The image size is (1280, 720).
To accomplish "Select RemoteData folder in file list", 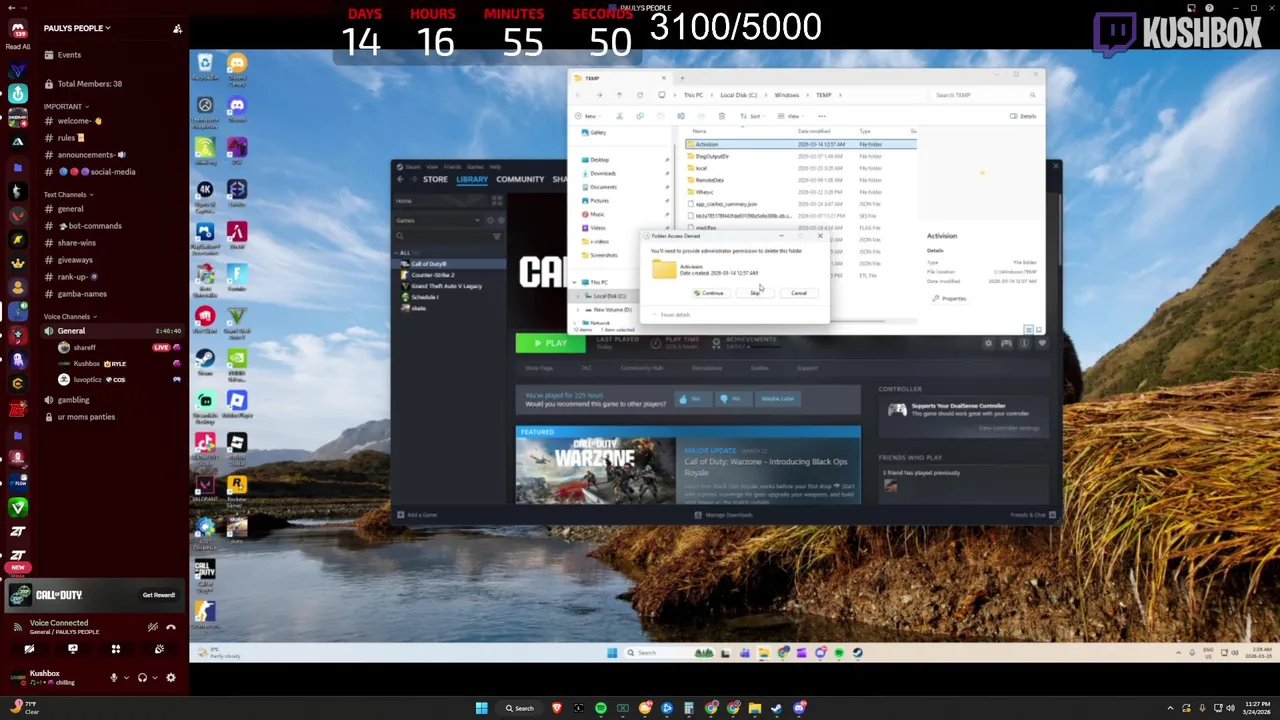I will click(x=710, y=180).
